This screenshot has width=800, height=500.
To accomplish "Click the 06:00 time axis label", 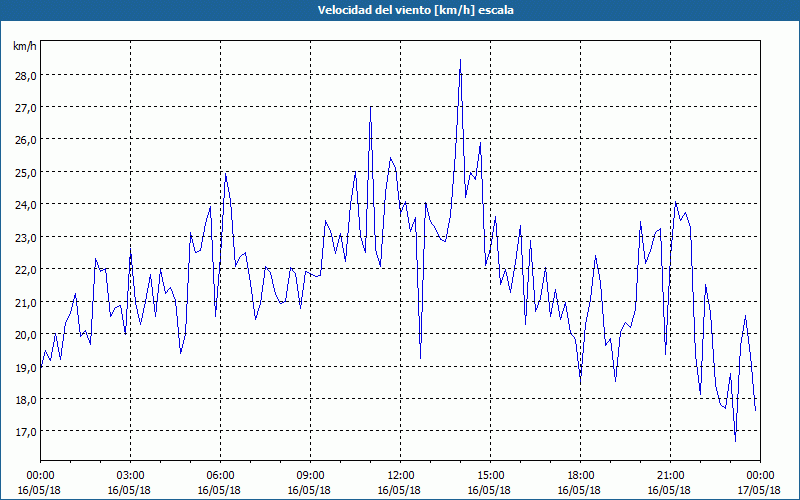I will point(220,476).
